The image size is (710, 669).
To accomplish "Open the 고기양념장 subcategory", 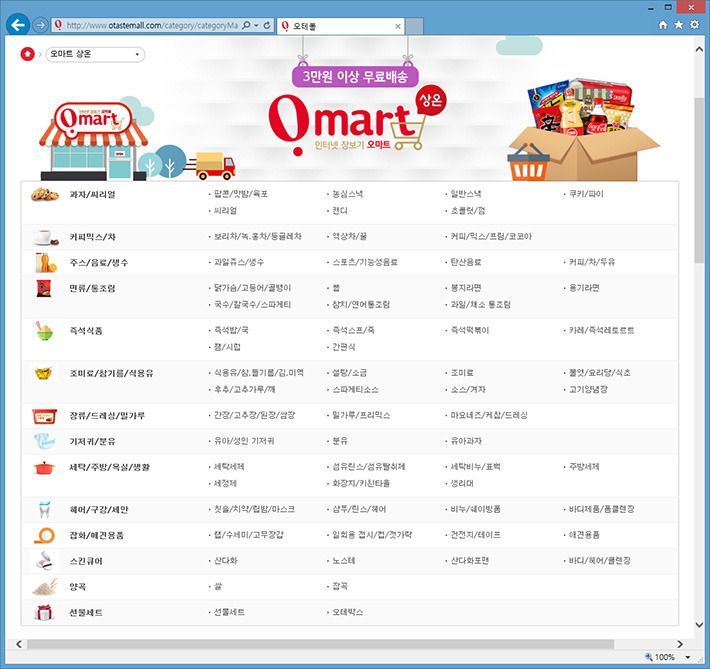I will [x=588, y=390].
